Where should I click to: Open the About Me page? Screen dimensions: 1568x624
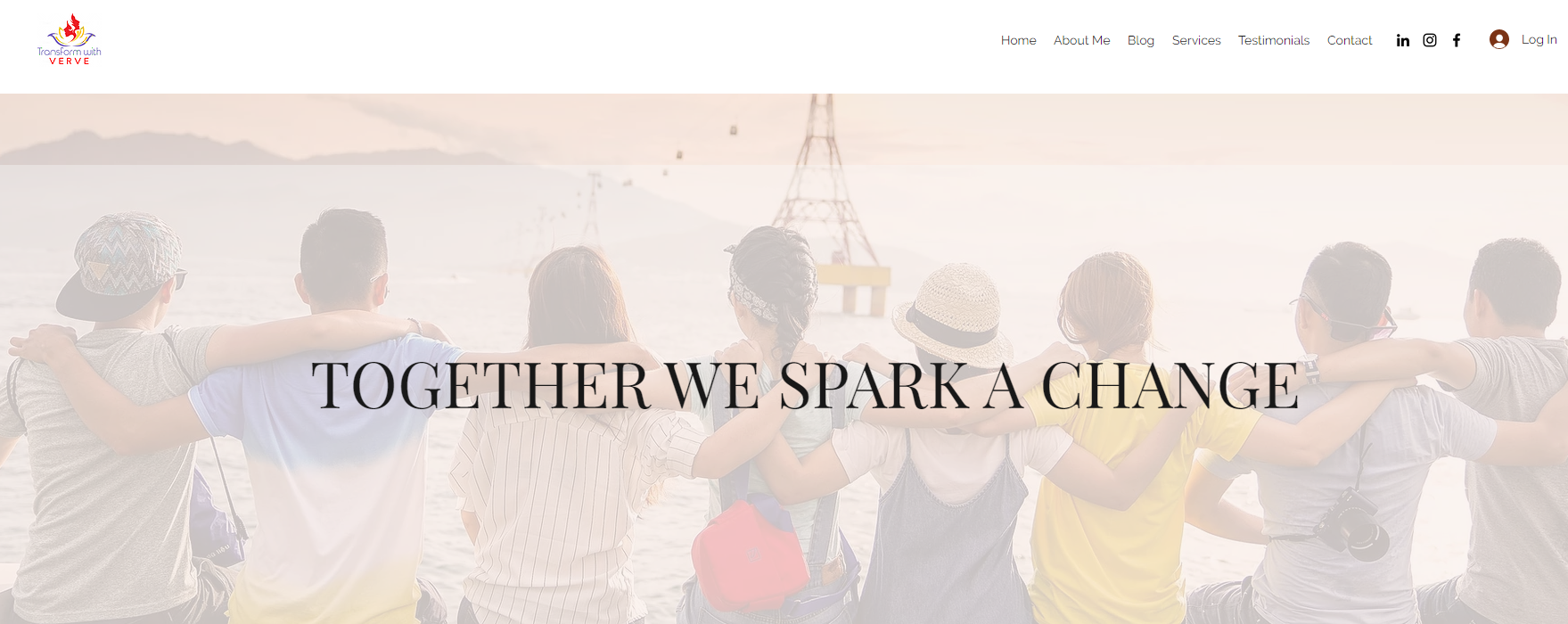pos(1081,40)
